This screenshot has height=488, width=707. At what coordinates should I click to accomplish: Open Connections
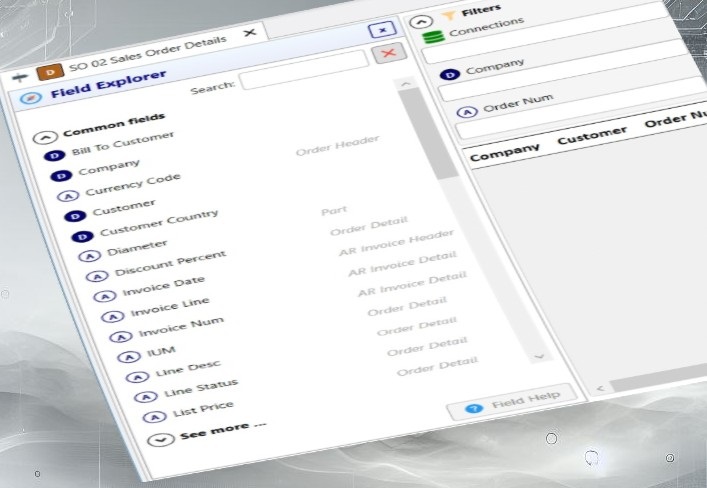tap(487, 27)
